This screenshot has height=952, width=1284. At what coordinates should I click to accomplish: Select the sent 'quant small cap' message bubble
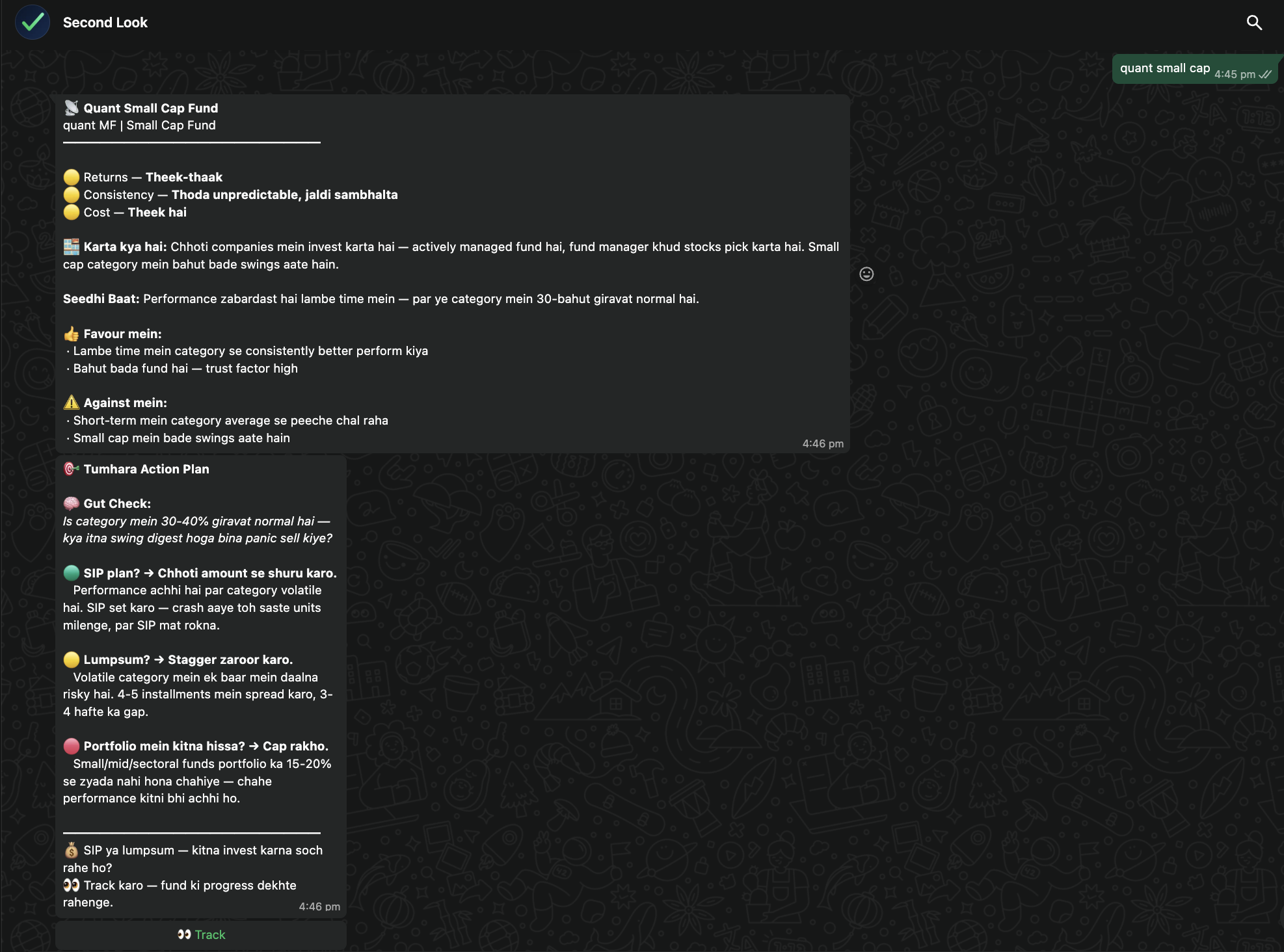(x=1195, y=69)
